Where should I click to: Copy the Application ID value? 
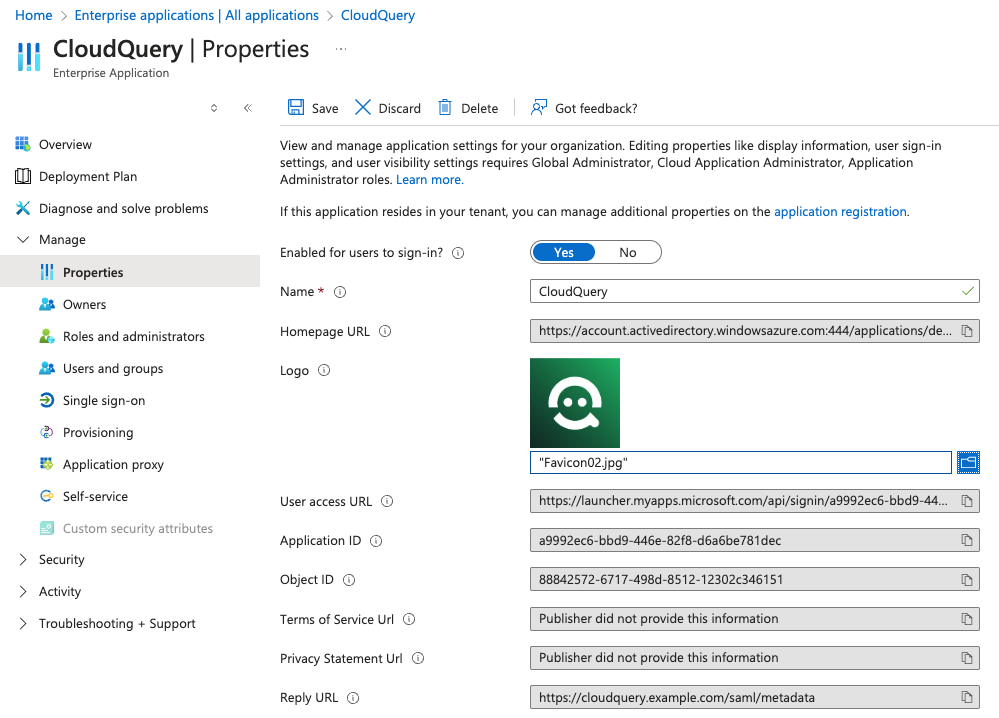pos(967,541)
